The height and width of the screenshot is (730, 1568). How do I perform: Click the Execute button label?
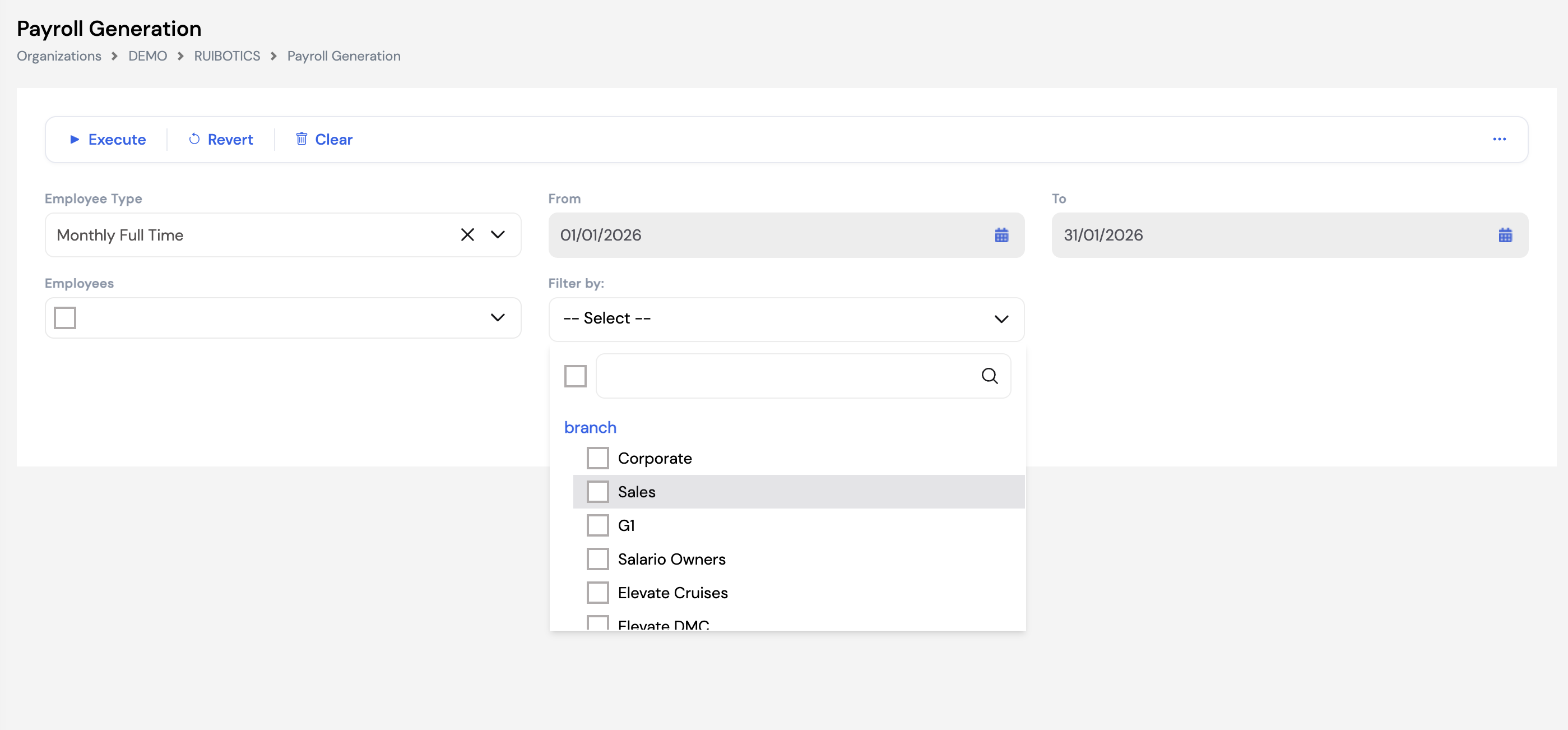117,140
